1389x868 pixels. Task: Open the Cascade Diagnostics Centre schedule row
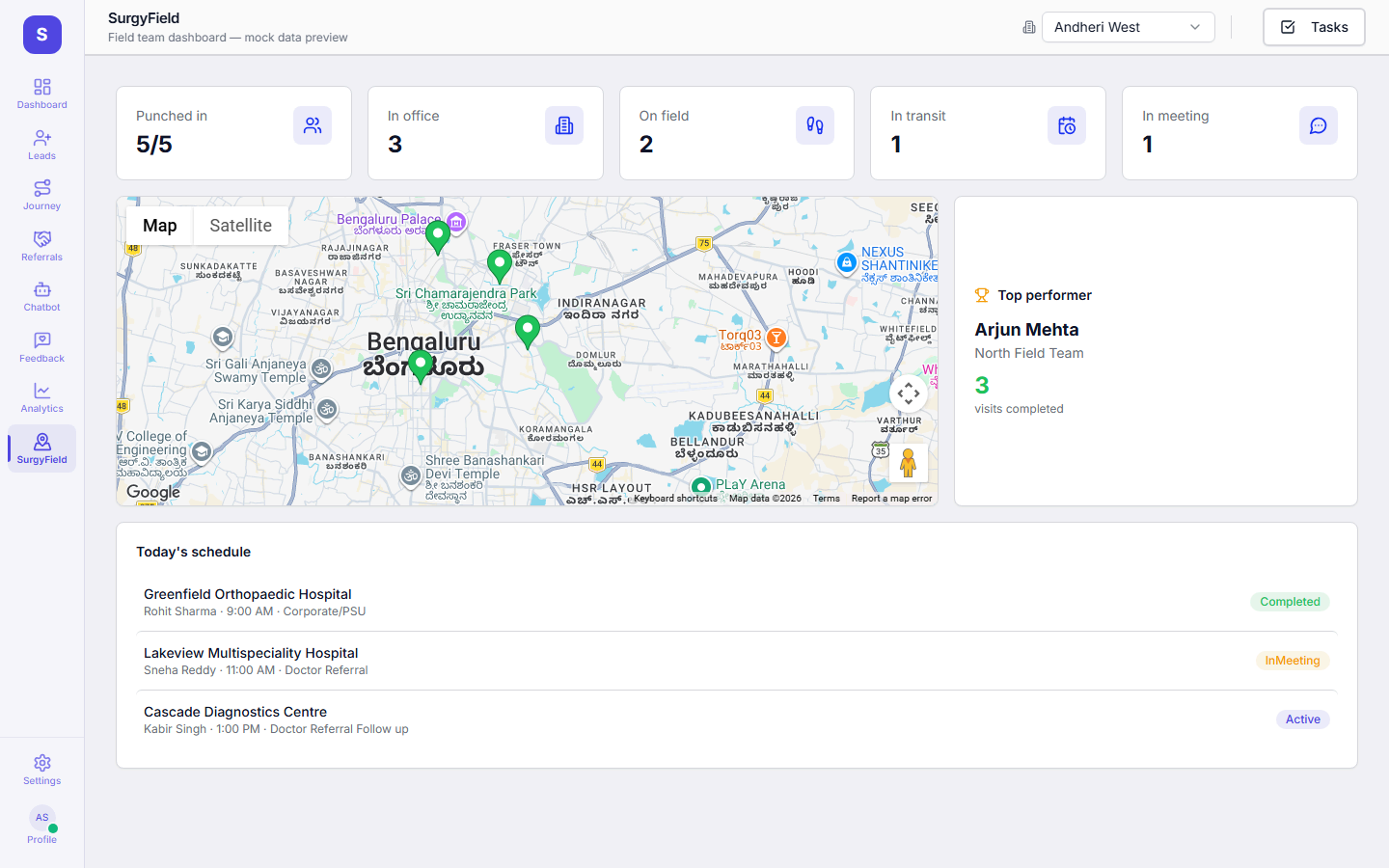(x=737, y=719)
